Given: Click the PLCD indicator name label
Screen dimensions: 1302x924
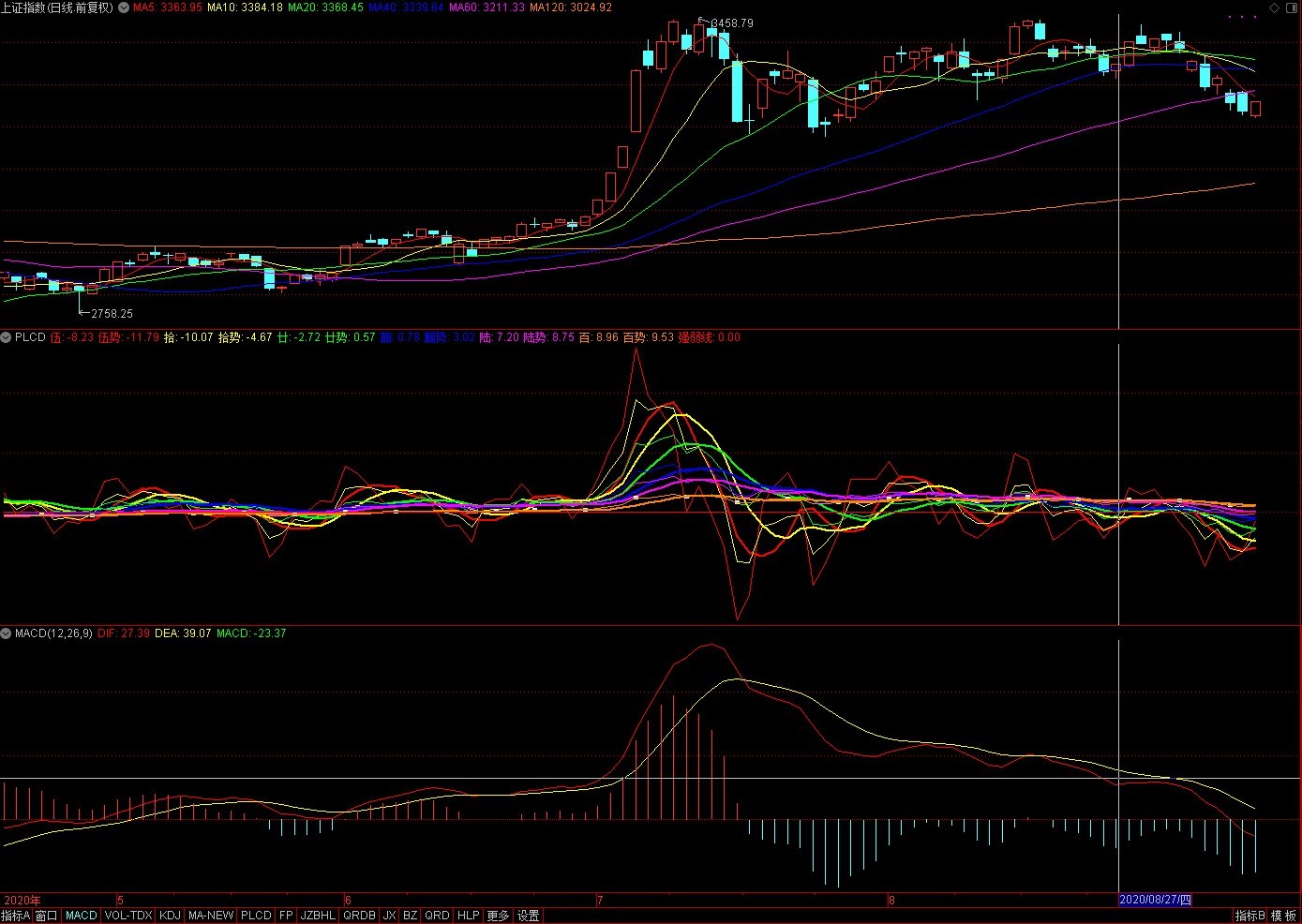Looking at the screenshot, I should point(30,337).
